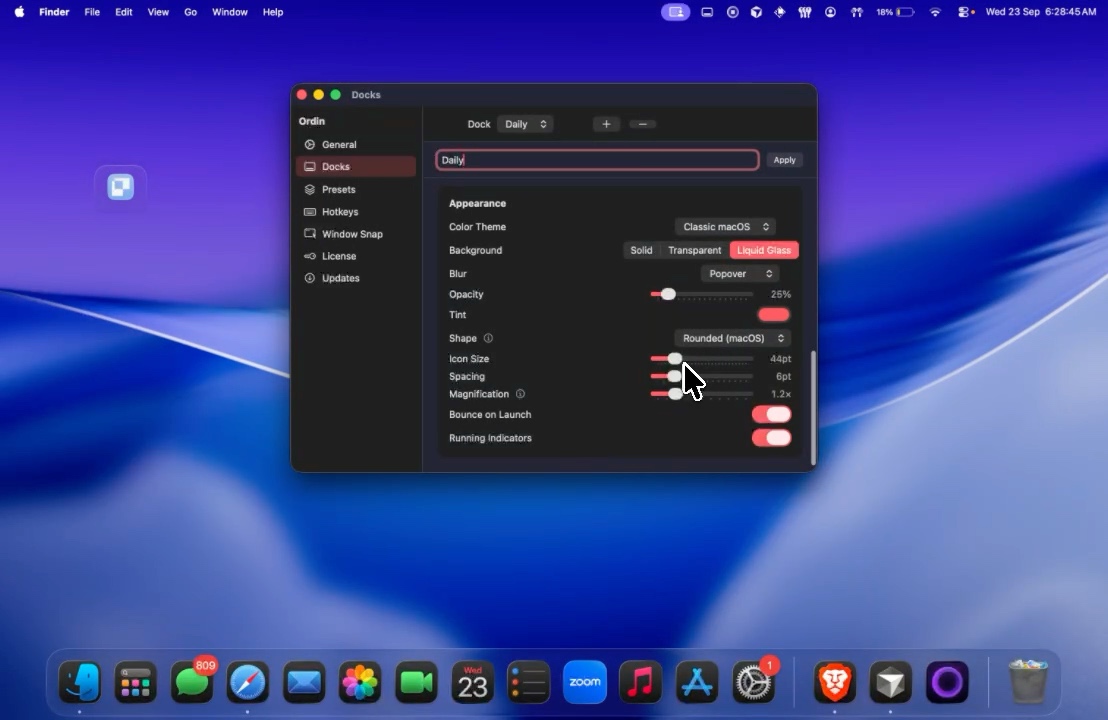This screenshot has width=1108, height=720.
Task: Select Liquid Glass background option
Action: point(764,250)
